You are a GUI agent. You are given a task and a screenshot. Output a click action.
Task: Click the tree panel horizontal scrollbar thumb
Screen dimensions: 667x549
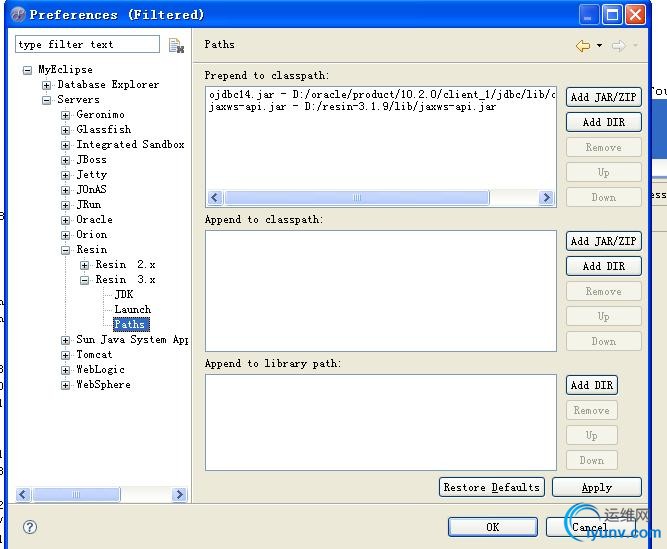[76, 495]
